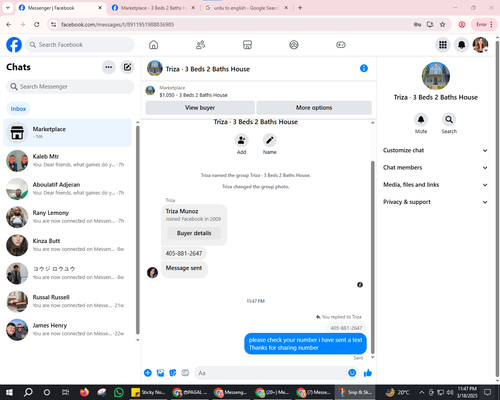This screenshot has height=400, width=500.
Task: Open the Notifications bell
Action: [x=461, y=45]
